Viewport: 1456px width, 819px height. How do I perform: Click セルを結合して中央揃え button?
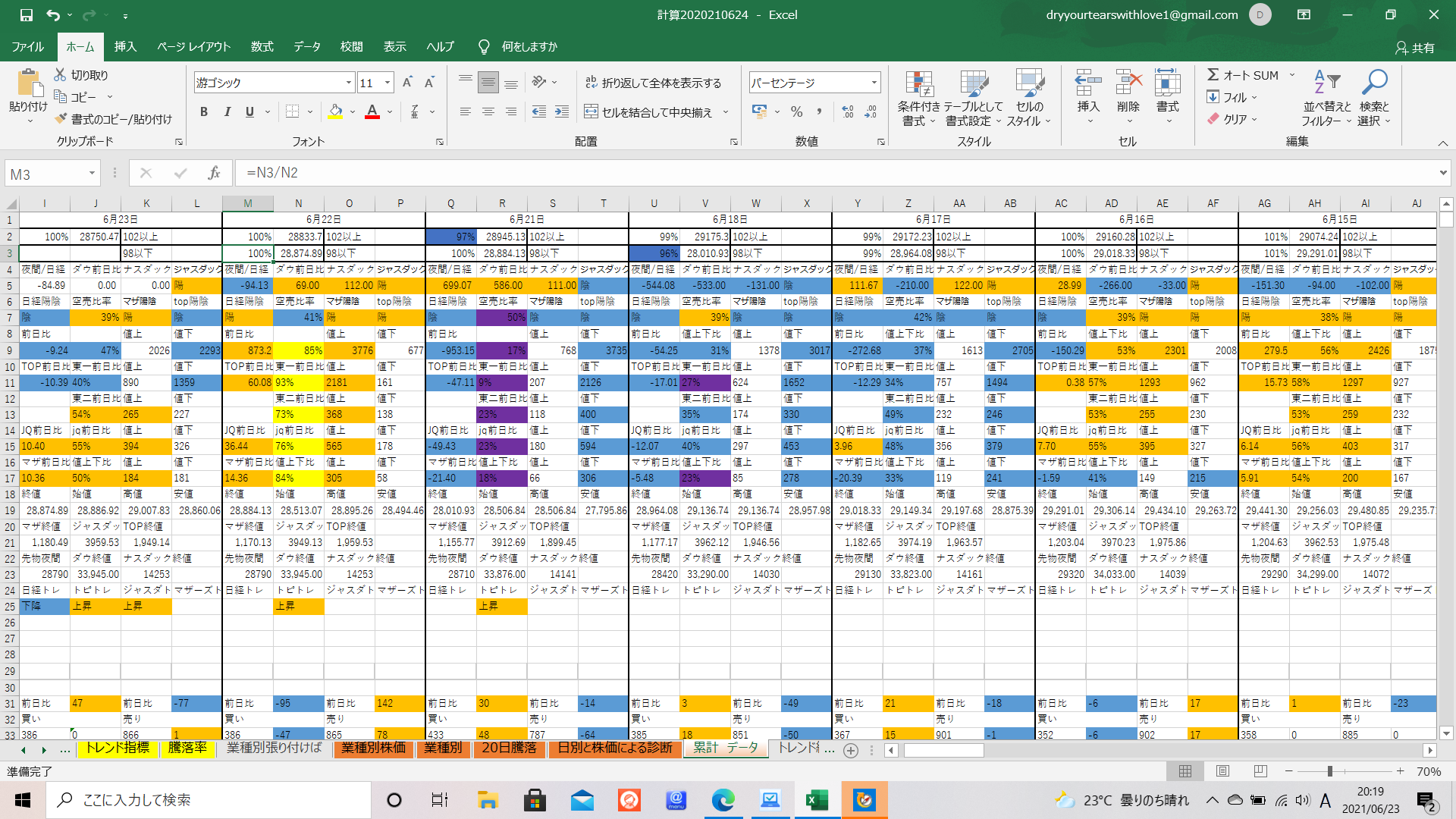click(649, 112)
